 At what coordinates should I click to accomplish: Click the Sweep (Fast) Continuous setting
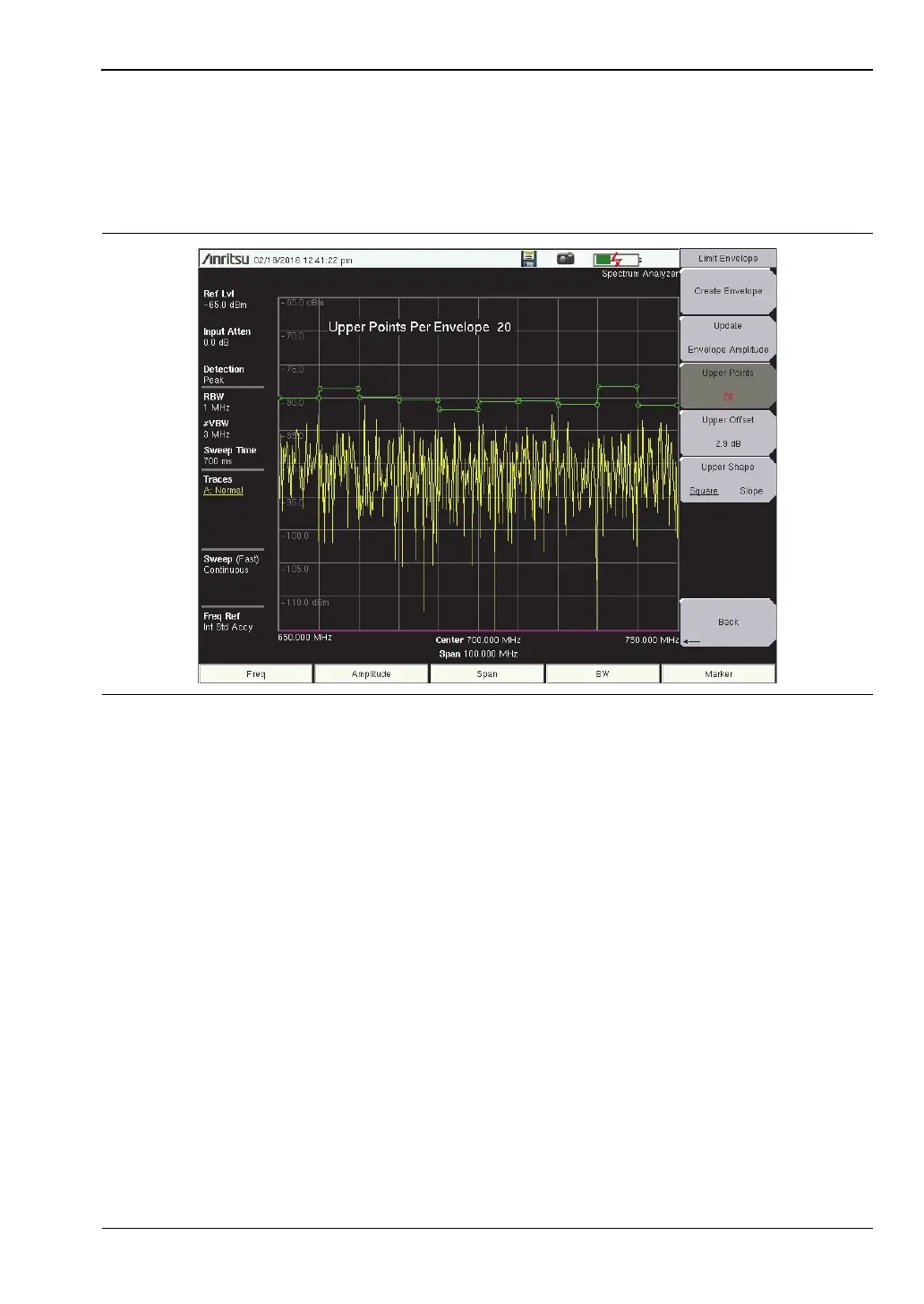(231, 564)
